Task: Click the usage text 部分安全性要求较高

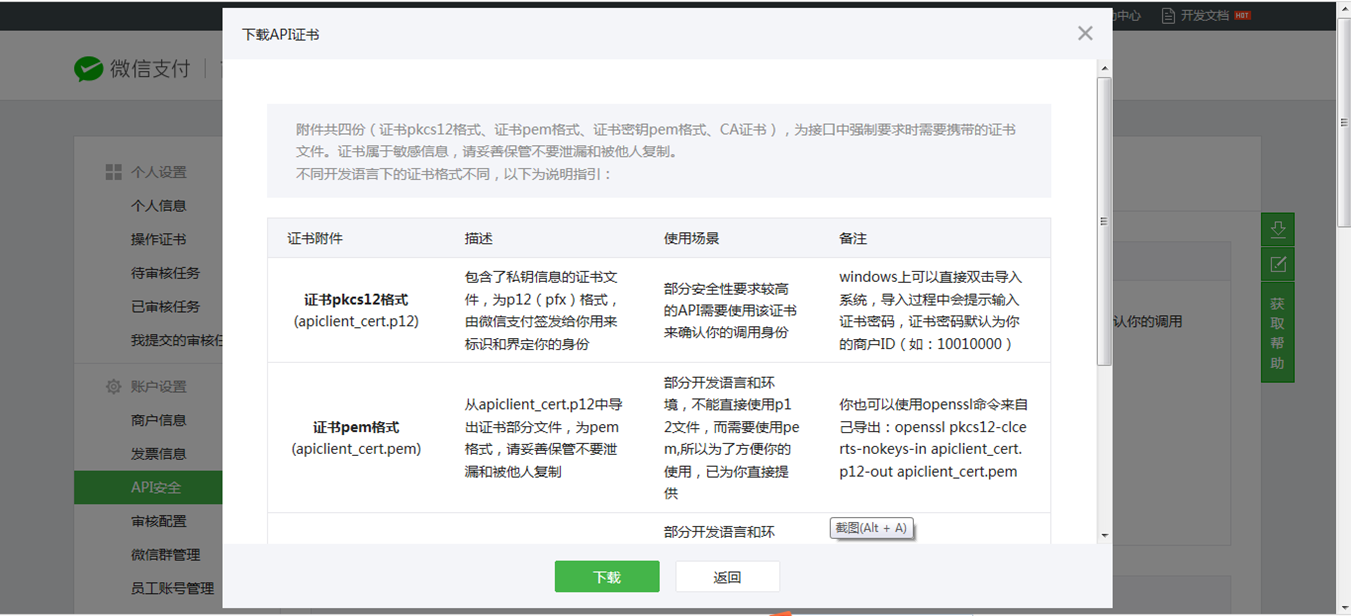Action: pos(730,310)
